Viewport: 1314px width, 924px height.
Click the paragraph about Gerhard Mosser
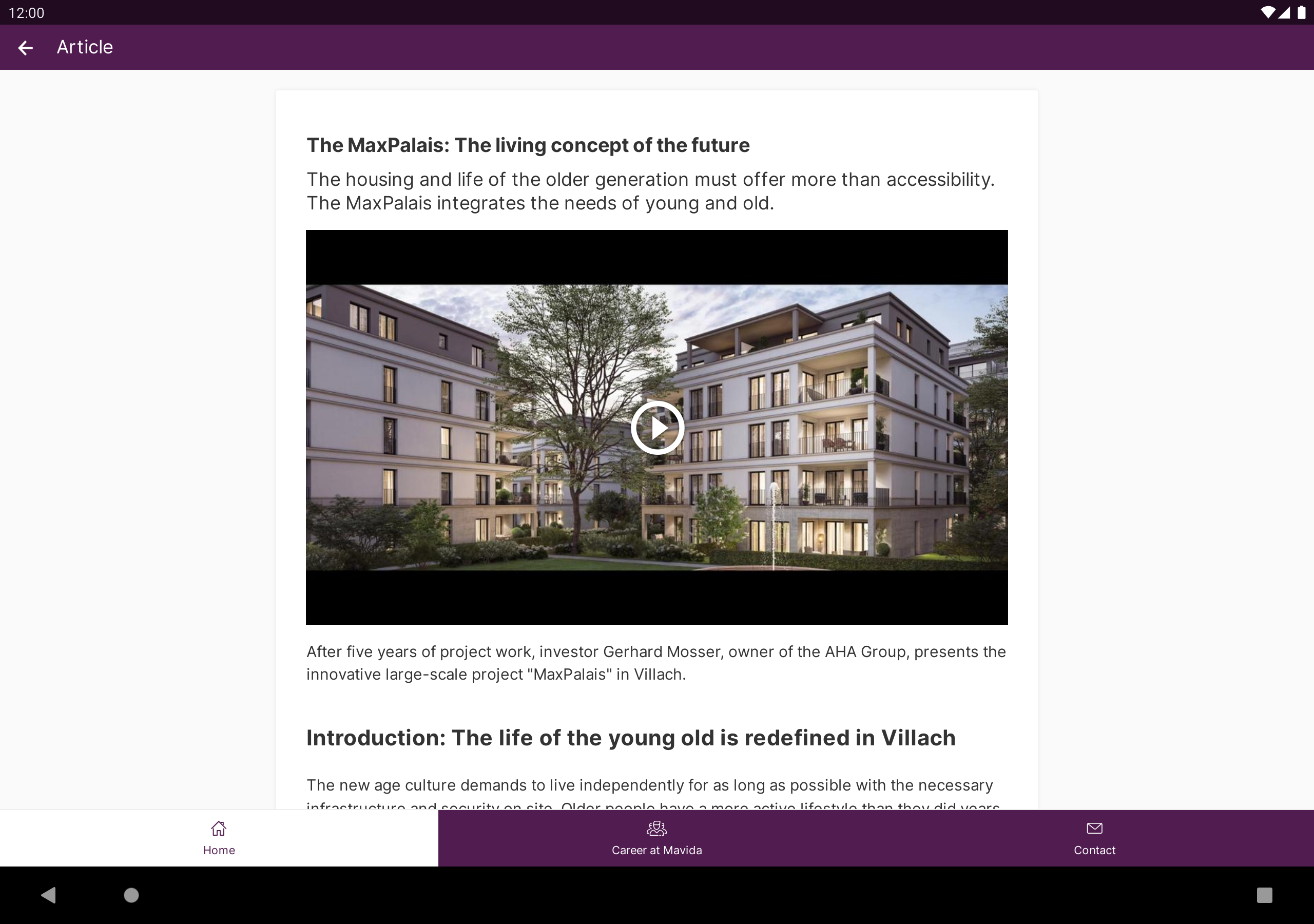656,663
